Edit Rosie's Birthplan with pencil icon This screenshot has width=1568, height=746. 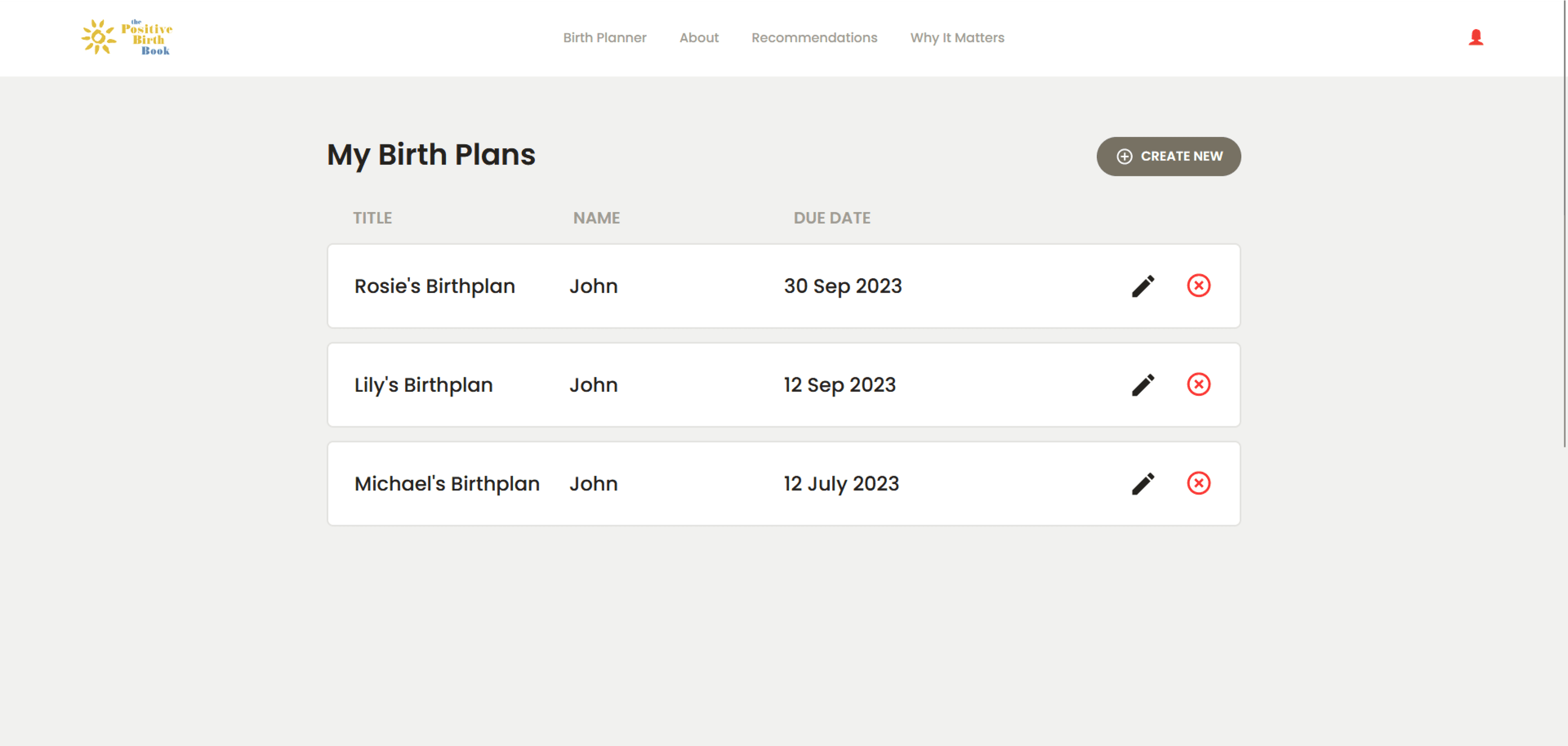point(1143,286)
